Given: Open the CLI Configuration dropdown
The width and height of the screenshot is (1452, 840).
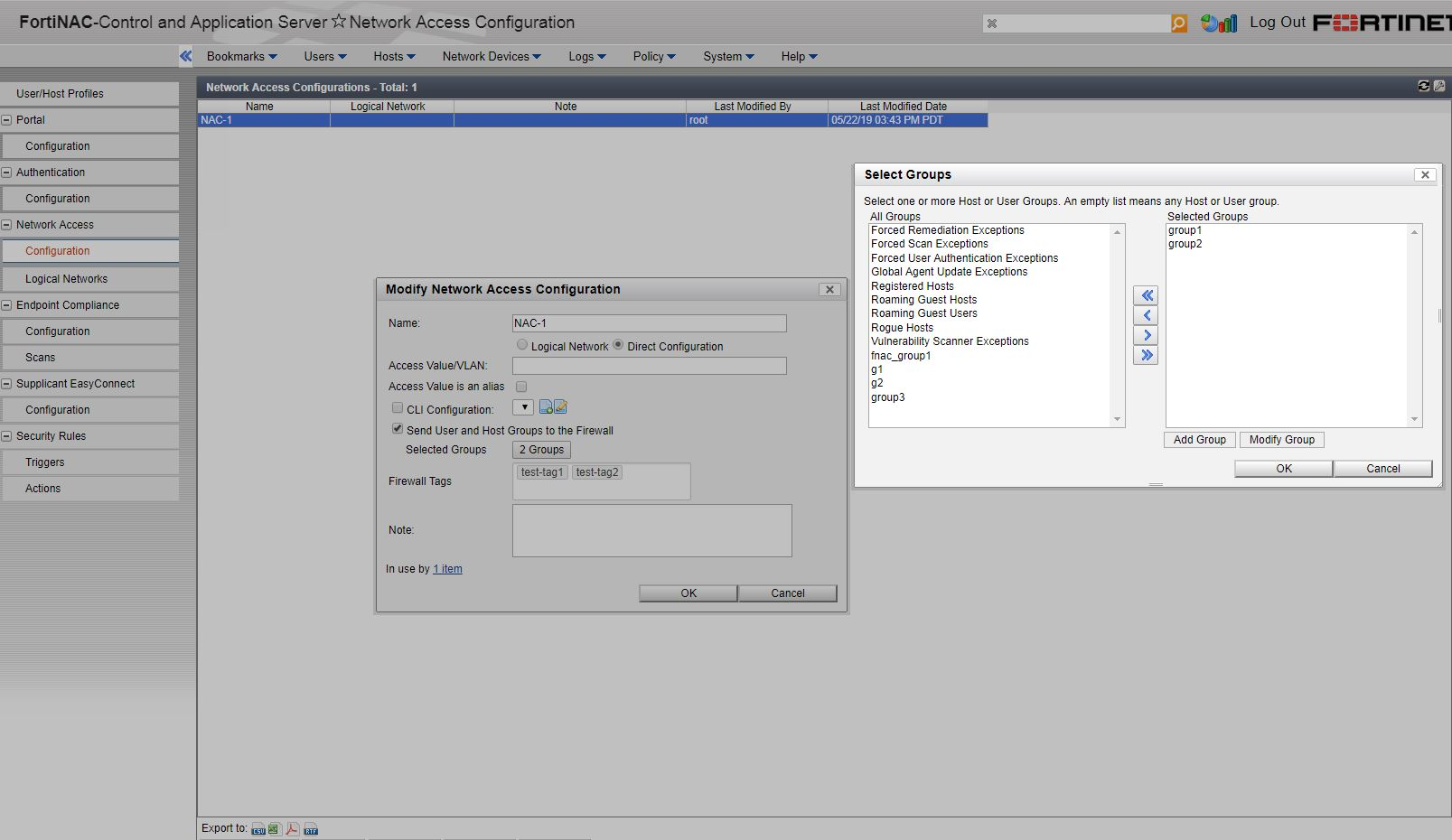Looking at the screenshot, I should coord(524,407).
